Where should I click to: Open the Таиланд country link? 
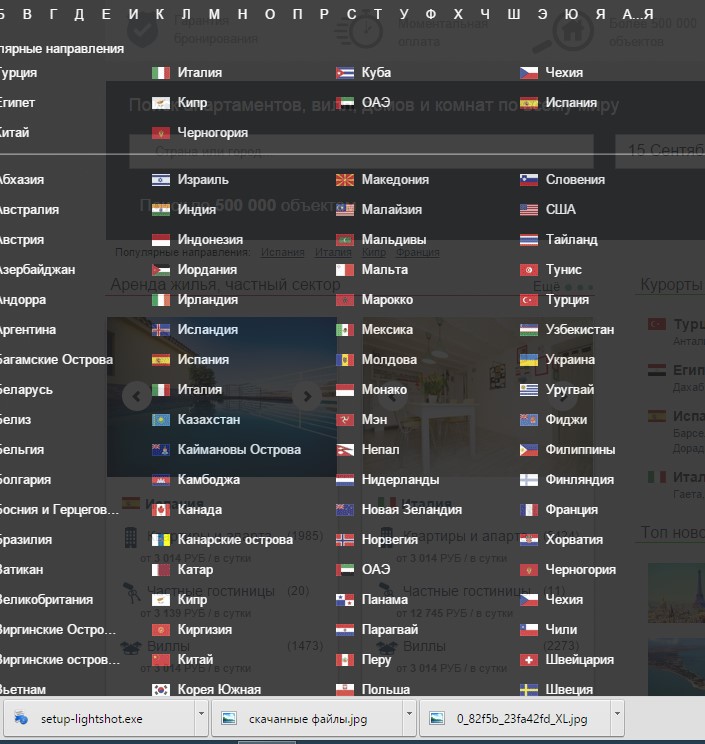[571, 240]
